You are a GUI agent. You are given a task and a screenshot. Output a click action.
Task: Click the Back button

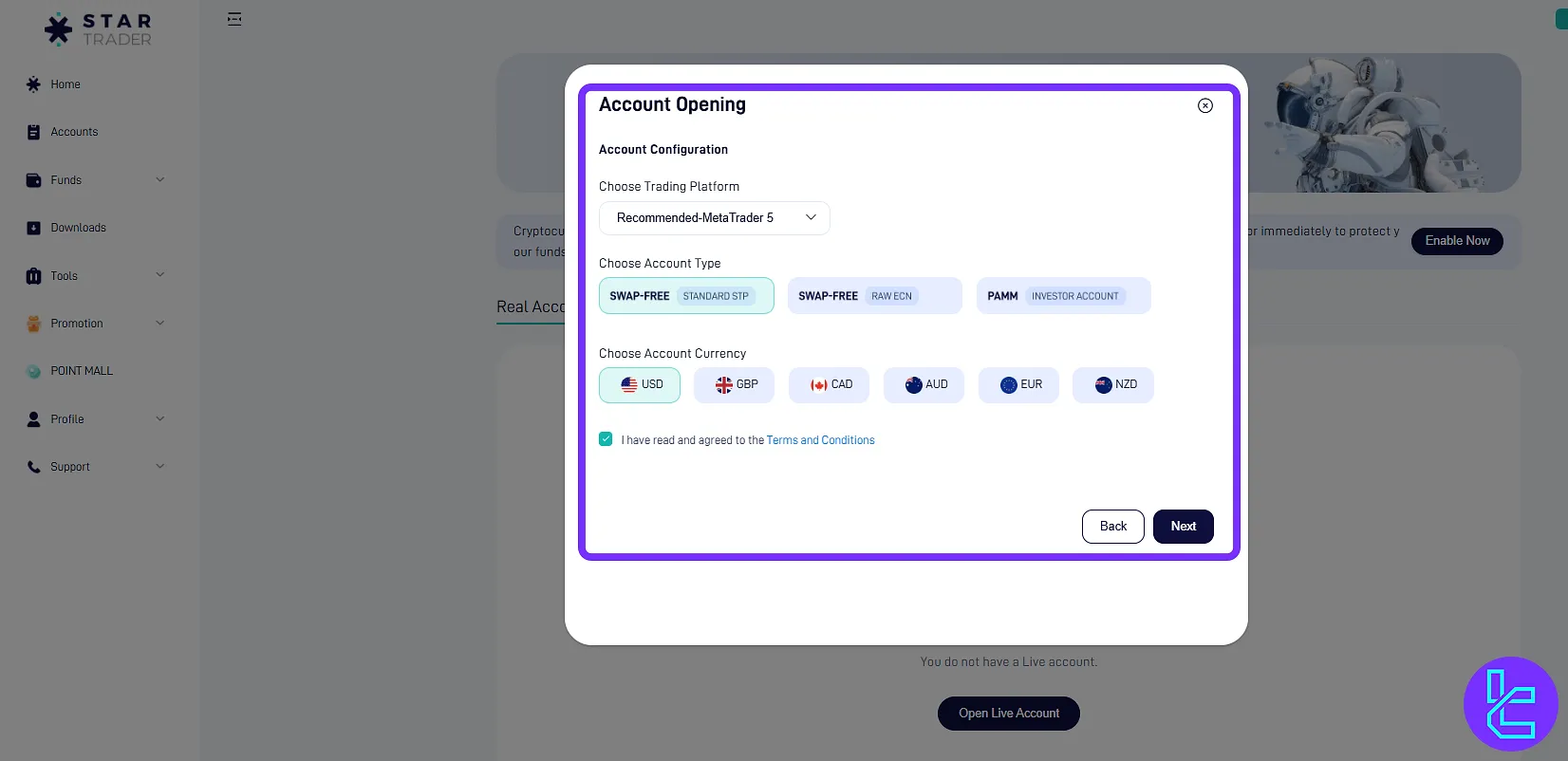1112,527
